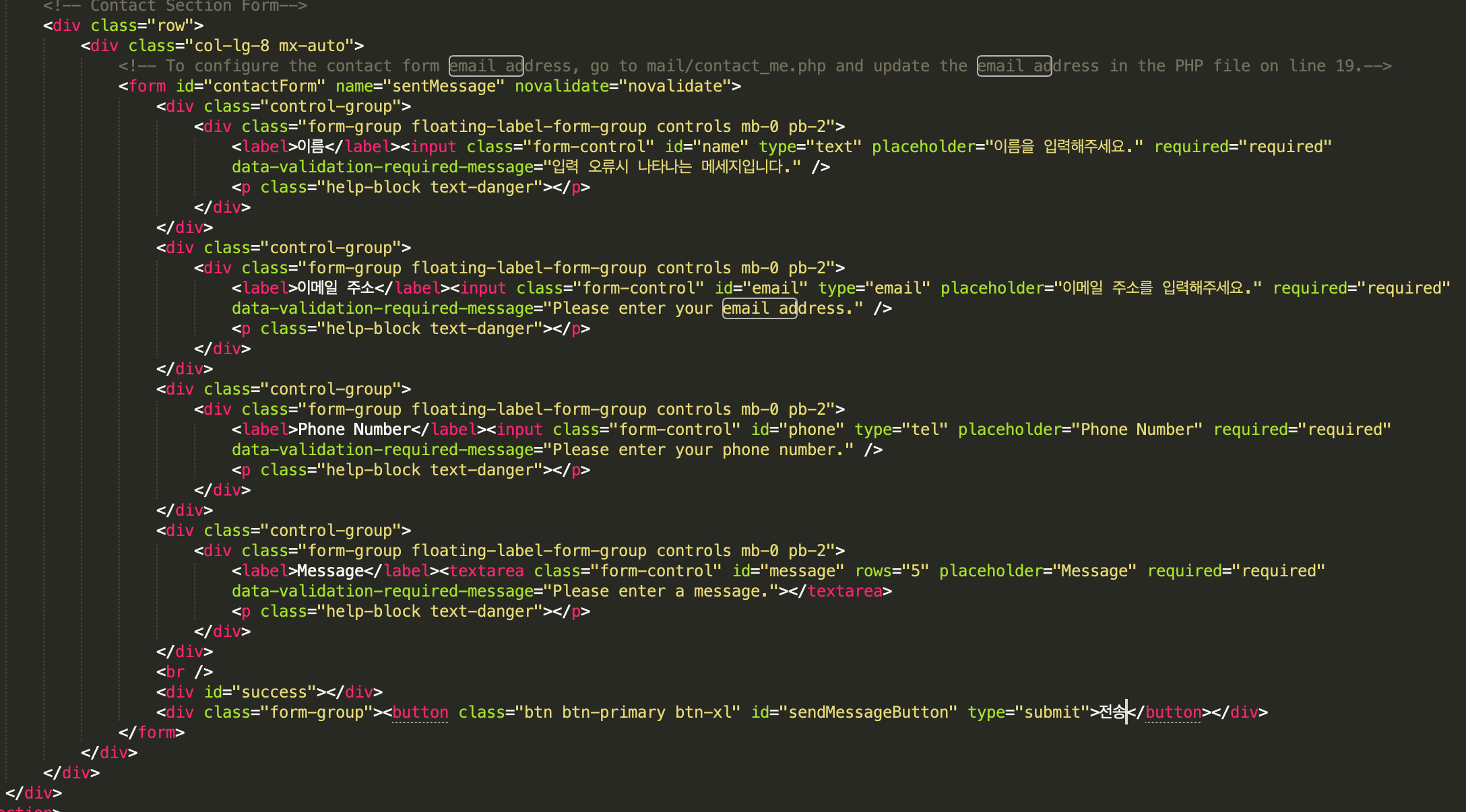
Task: Click the col-lg-8 mx-auto class value
Action: pyautogui.click(x=269, y=46)
